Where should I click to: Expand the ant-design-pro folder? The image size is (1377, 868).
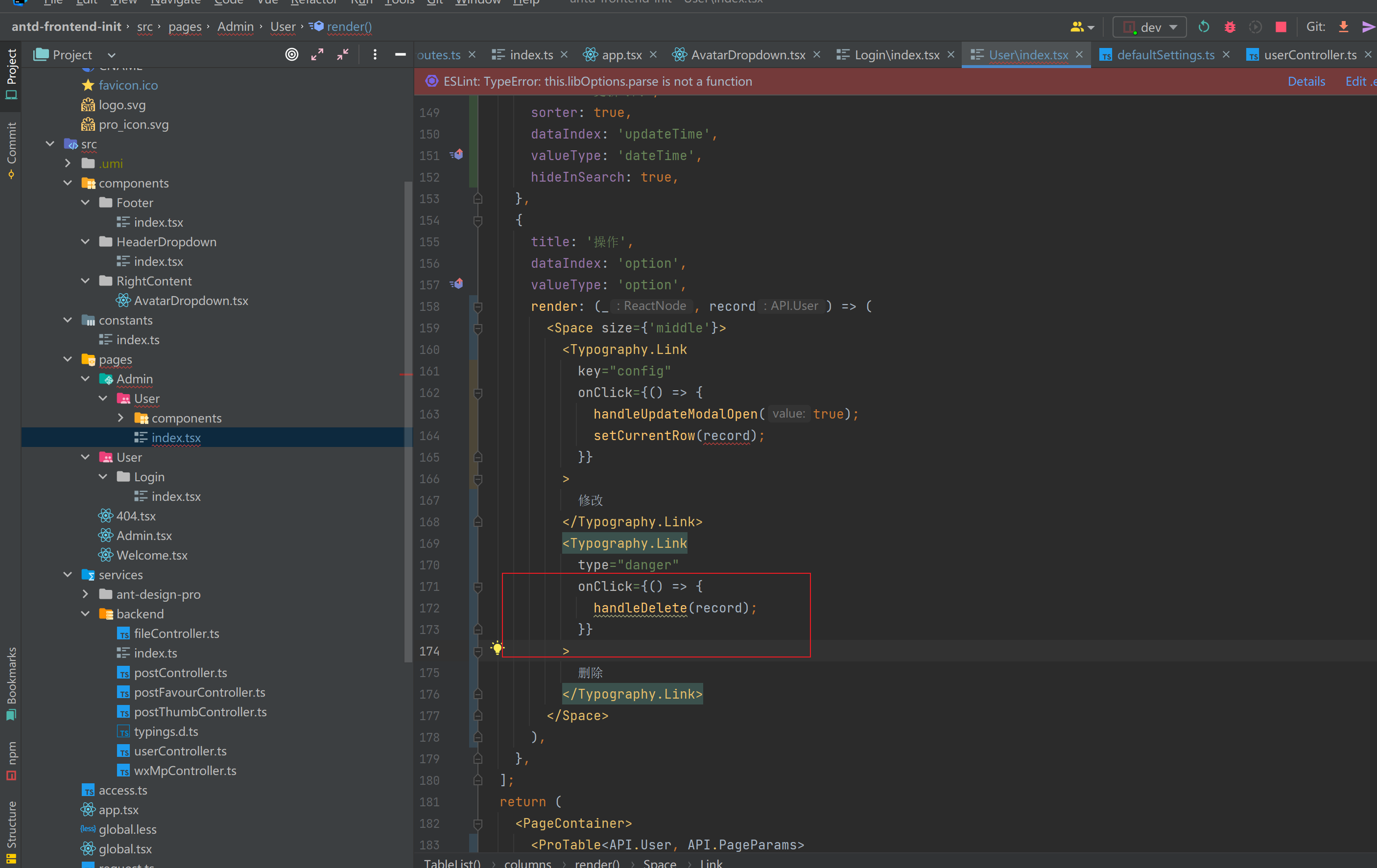pos(86,594)
